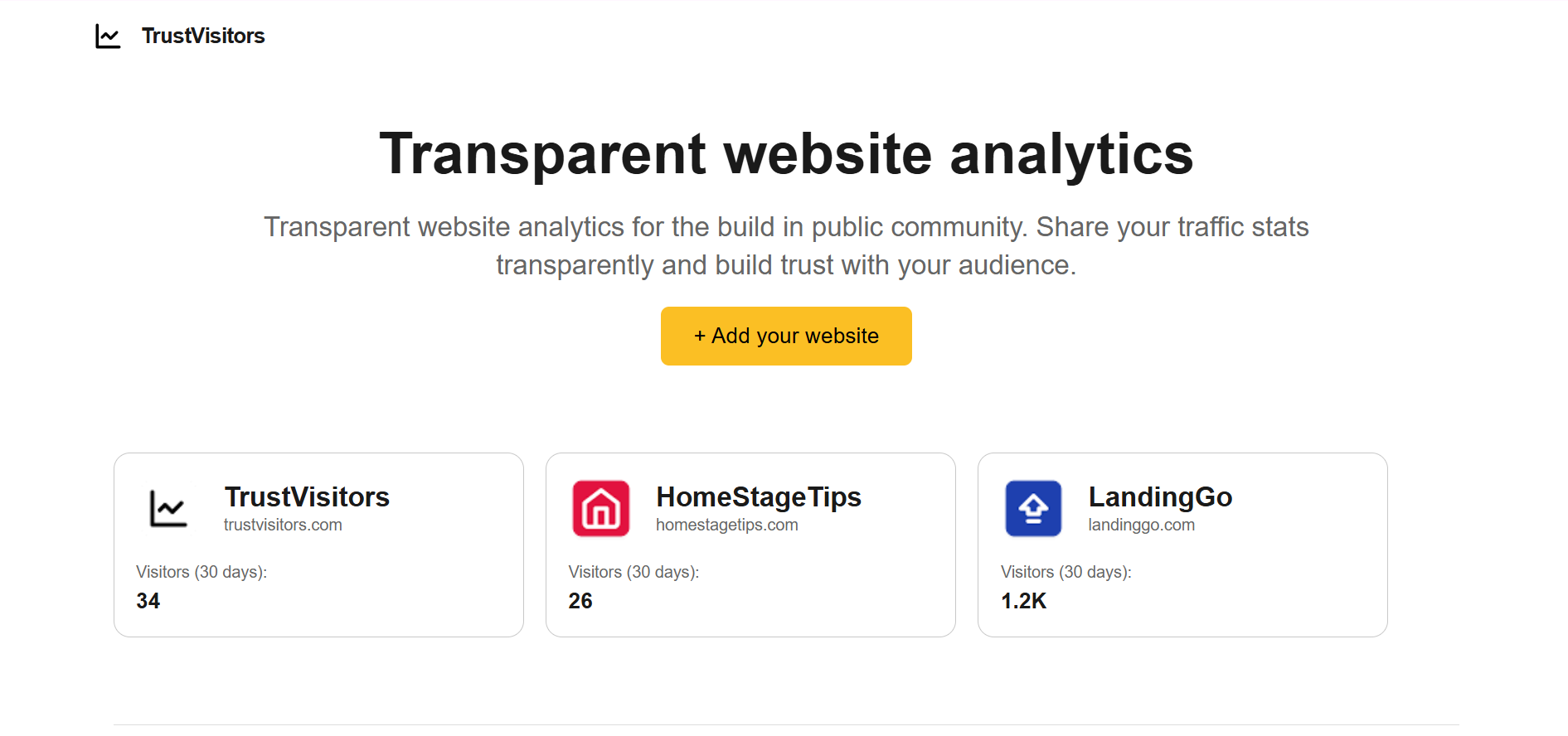This screenshot has height=736, width=1568.
Task: Click the 1.2K visitor count on LandingGo
Action: point(1024,601)
